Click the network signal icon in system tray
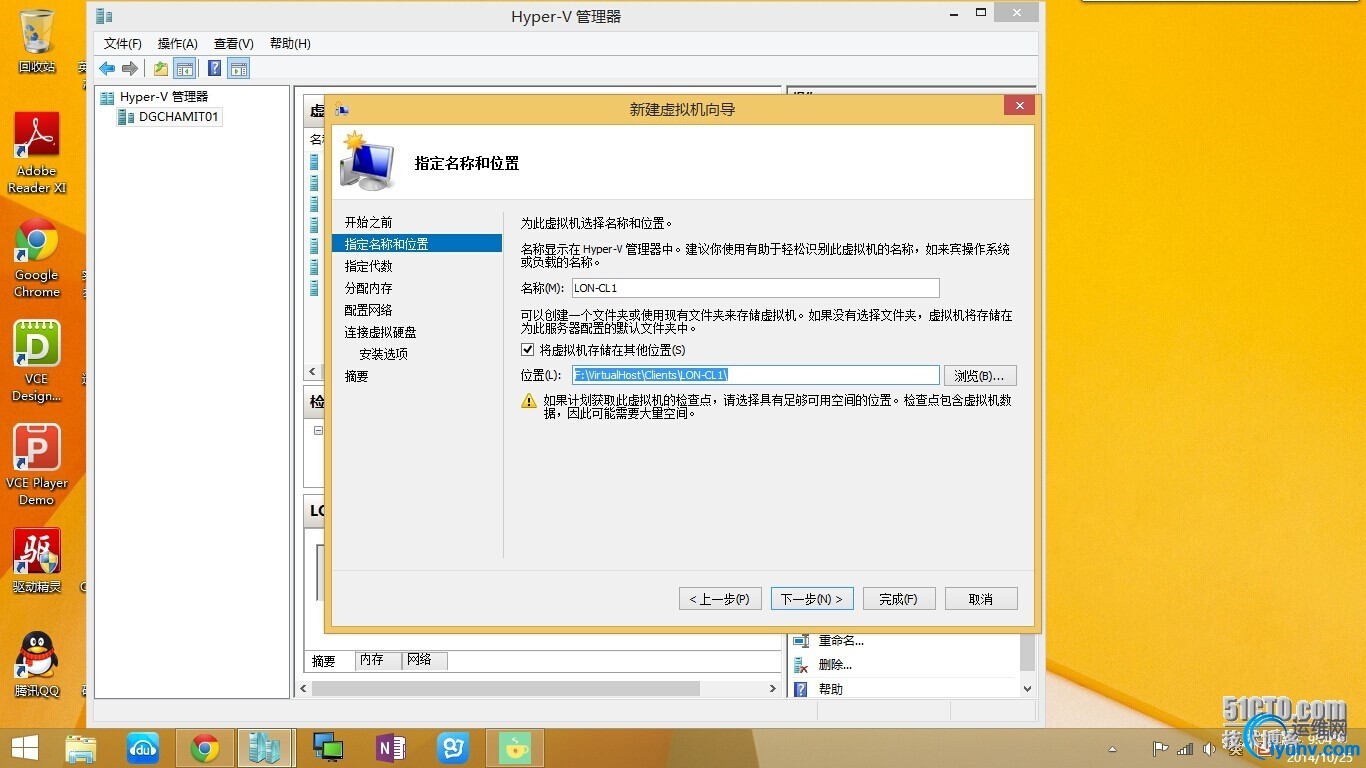Image resolution: width=1366 pixels, height=768 pixels. tap(1185, 749)
